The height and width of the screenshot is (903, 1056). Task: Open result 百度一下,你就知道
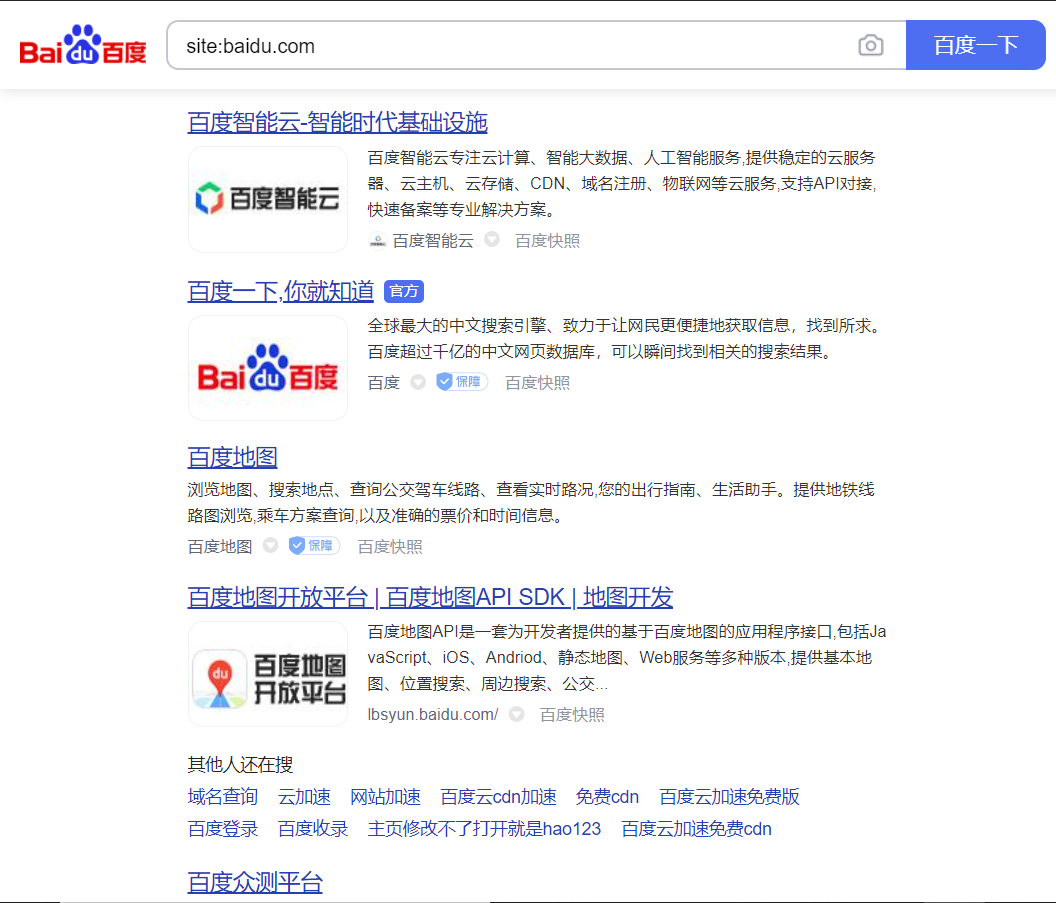[x=280, y=291]
